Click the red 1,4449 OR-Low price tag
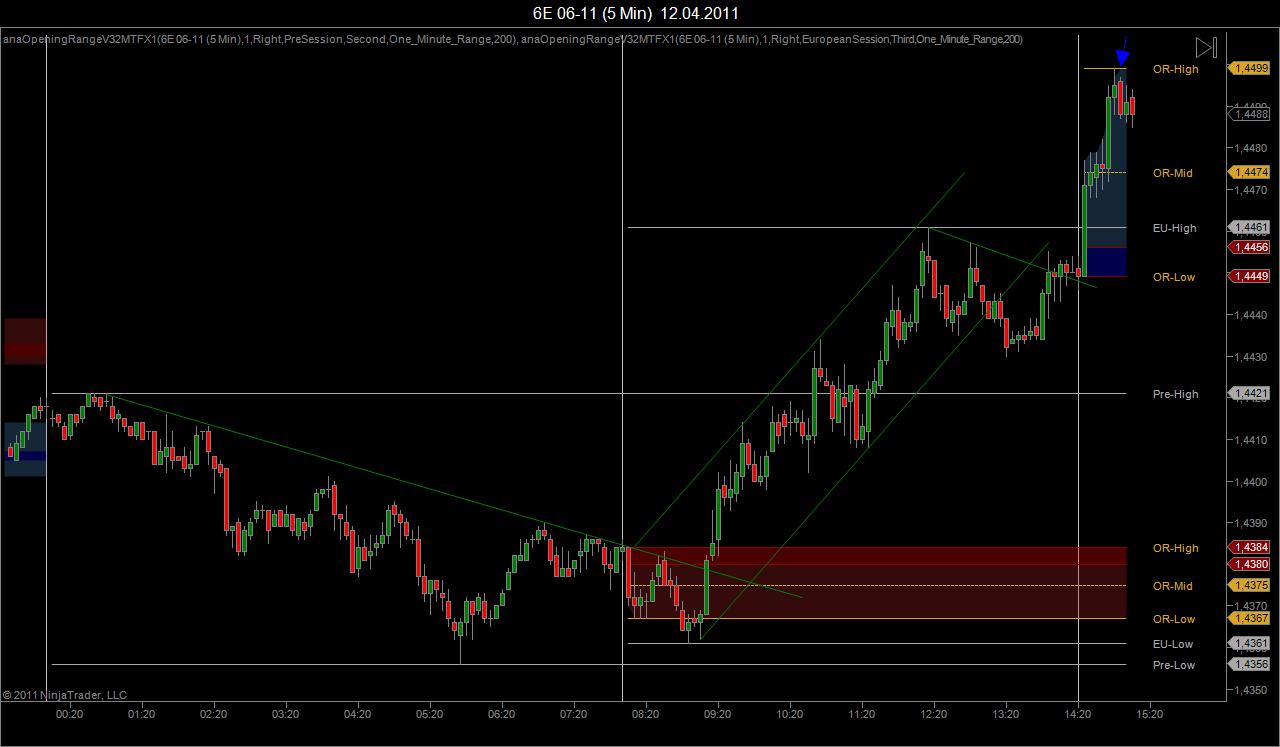 (1248, 276)
